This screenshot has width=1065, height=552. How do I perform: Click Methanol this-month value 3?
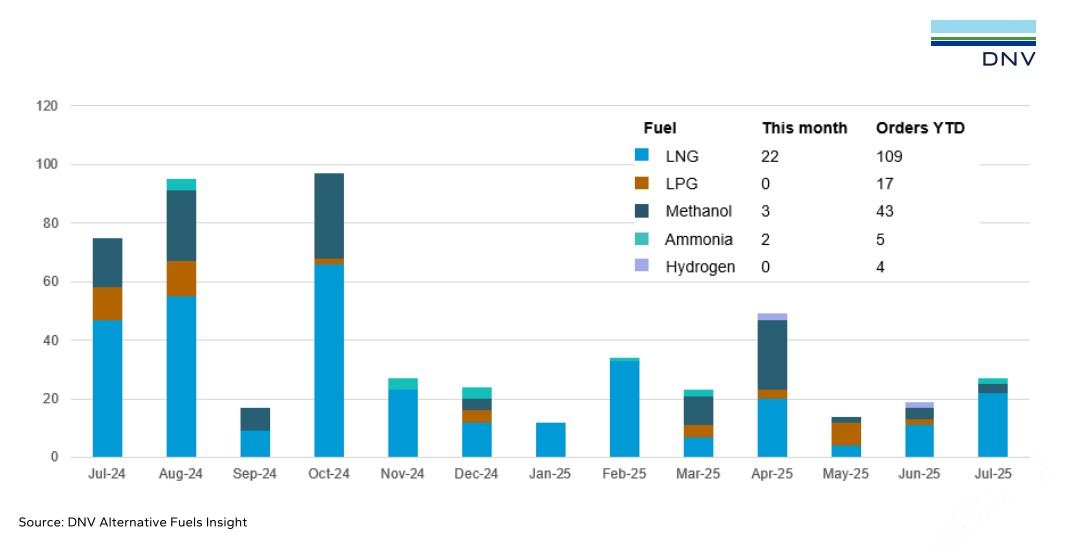click(765, 211)
